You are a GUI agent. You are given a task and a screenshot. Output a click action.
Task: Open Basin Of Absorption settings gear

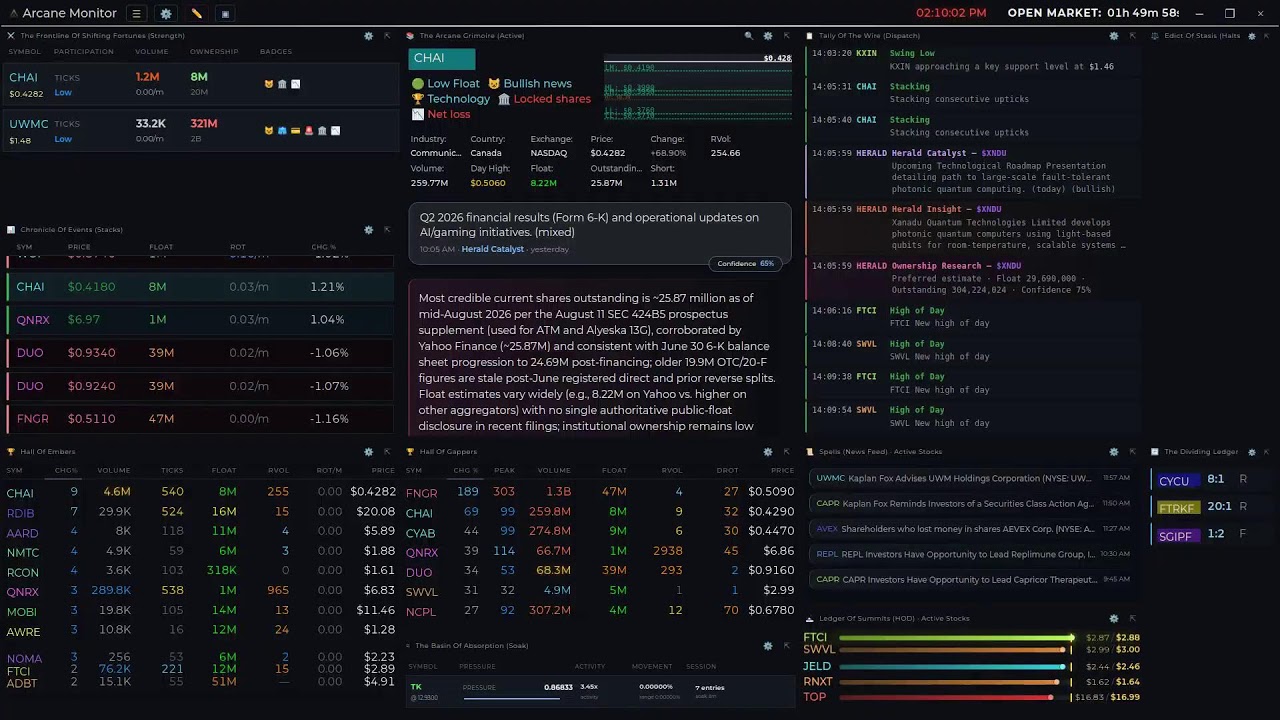768,646
